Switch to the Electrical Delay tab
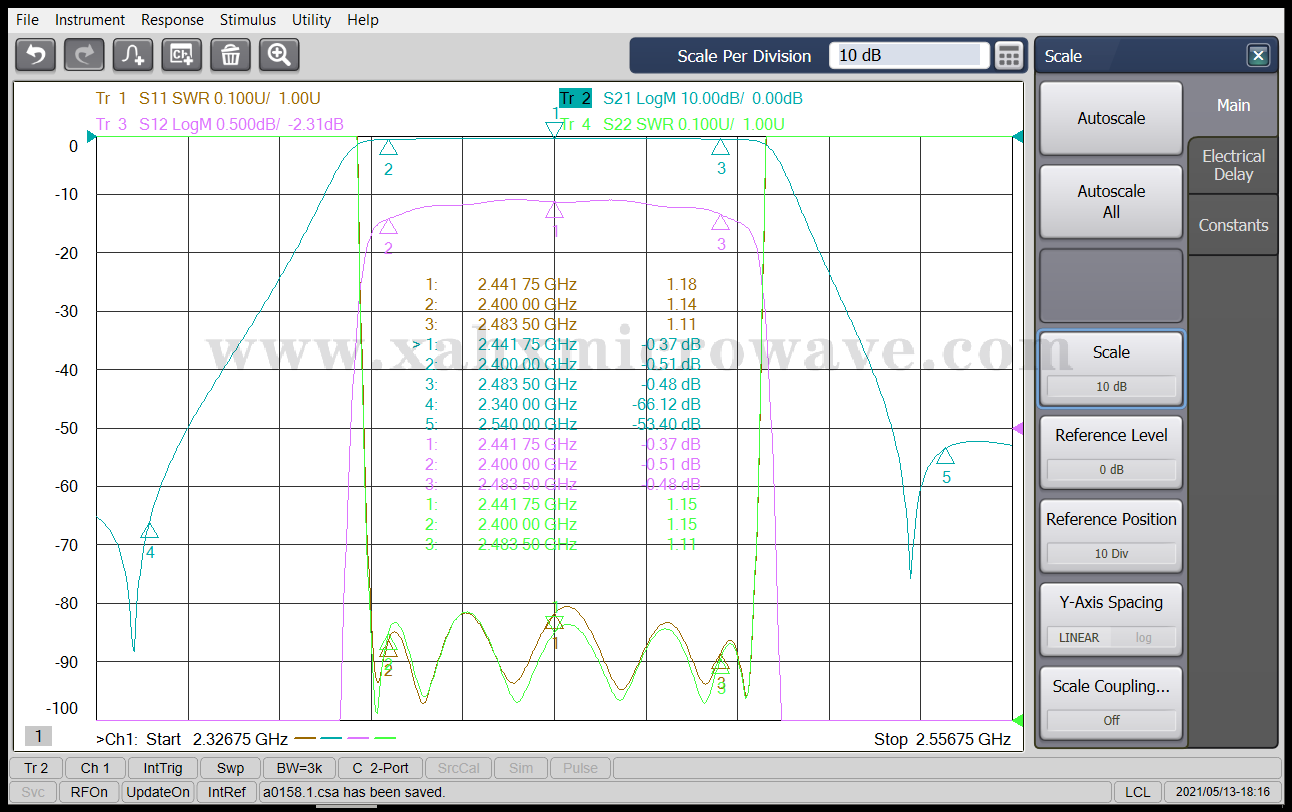This screenshot has height=812, width=1292. (x=1233, y=165)
